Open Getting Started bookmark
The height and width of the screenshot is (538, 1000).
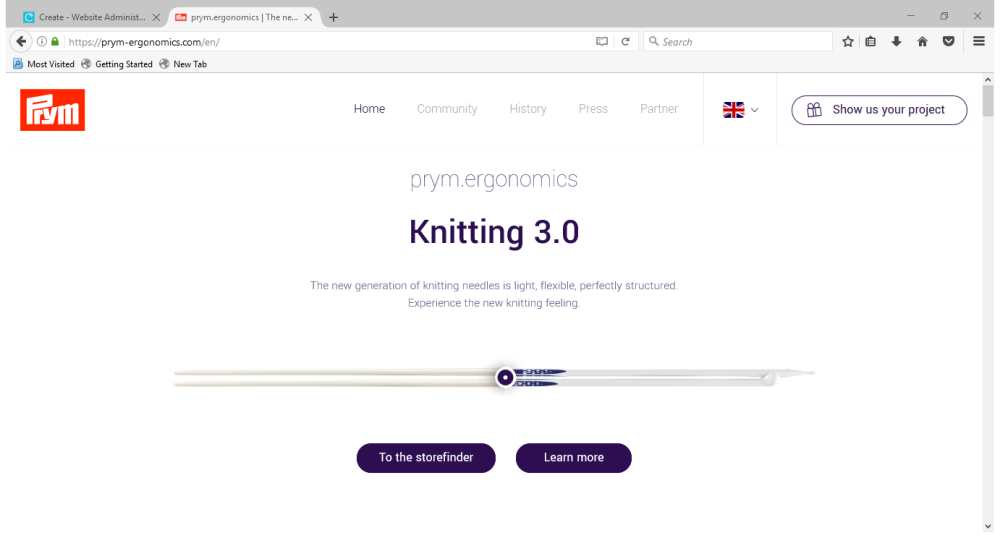pyautogui.click(x=117, y=64)
